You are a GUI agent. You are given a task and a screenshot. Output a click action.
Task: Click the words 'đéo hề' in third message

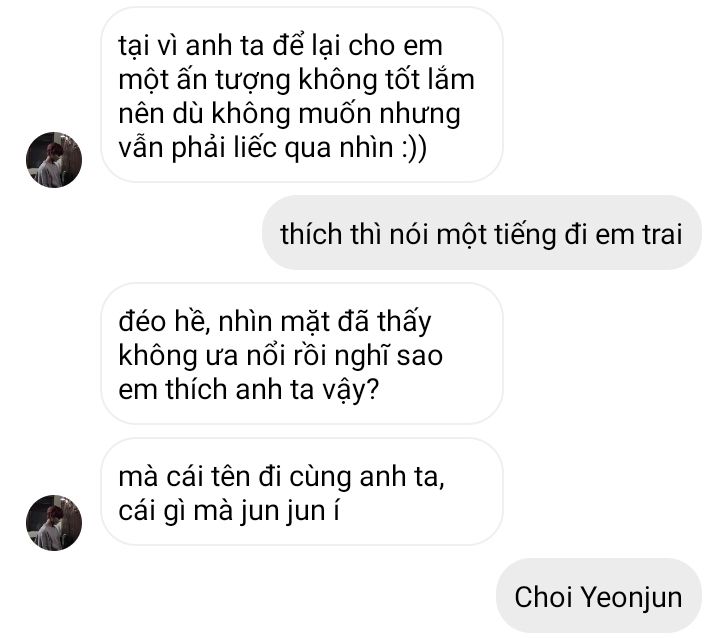coord(162,321)
